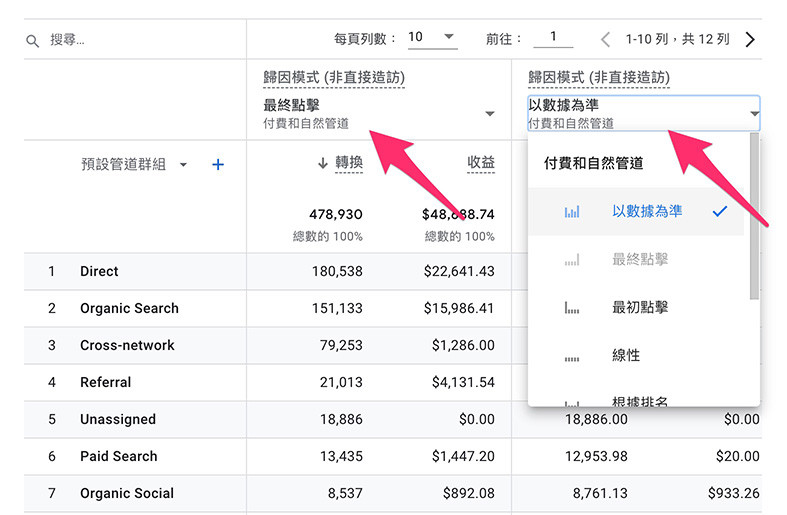This screenshot has height=515, width=787.
Task: Click the search magnifier icon
Action: (x=33, y=41)
